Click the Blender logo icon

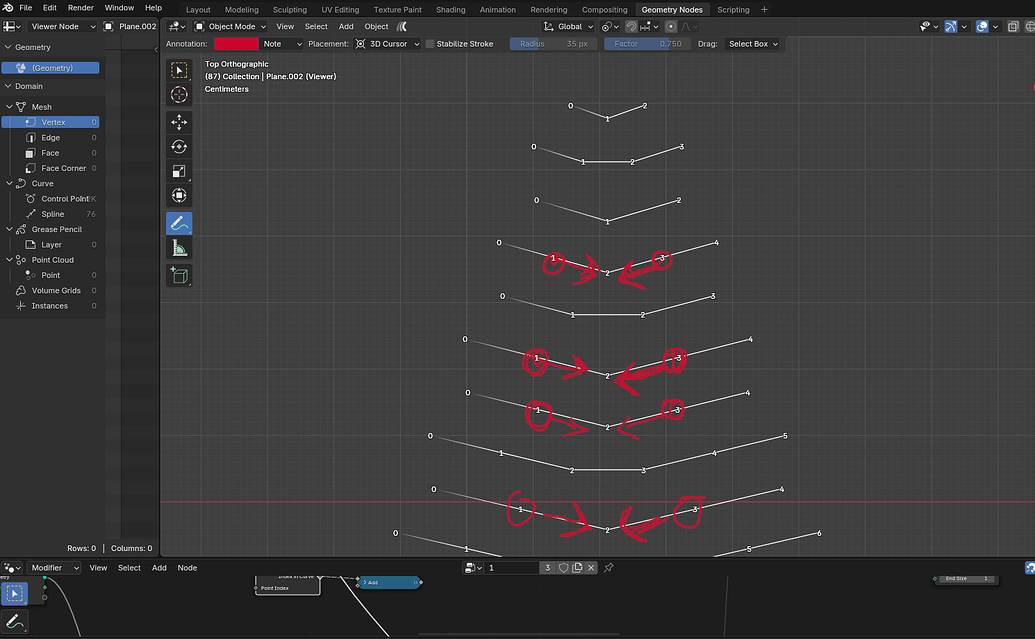coord(8,8)
